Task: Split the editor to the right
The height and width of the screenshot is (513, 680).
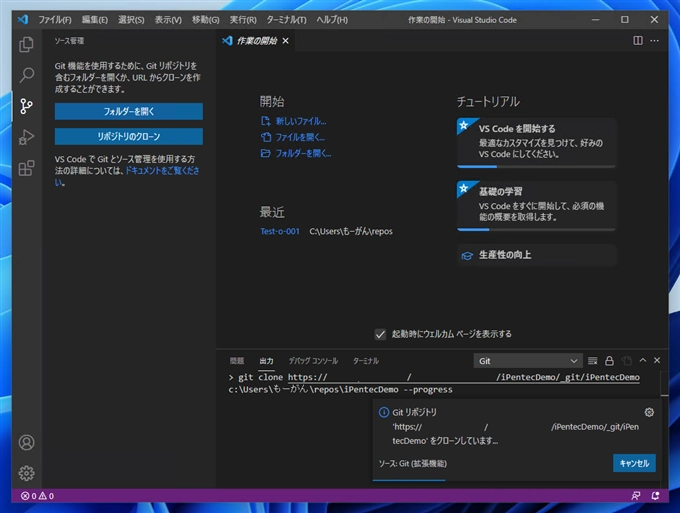Action: [638, 41]
